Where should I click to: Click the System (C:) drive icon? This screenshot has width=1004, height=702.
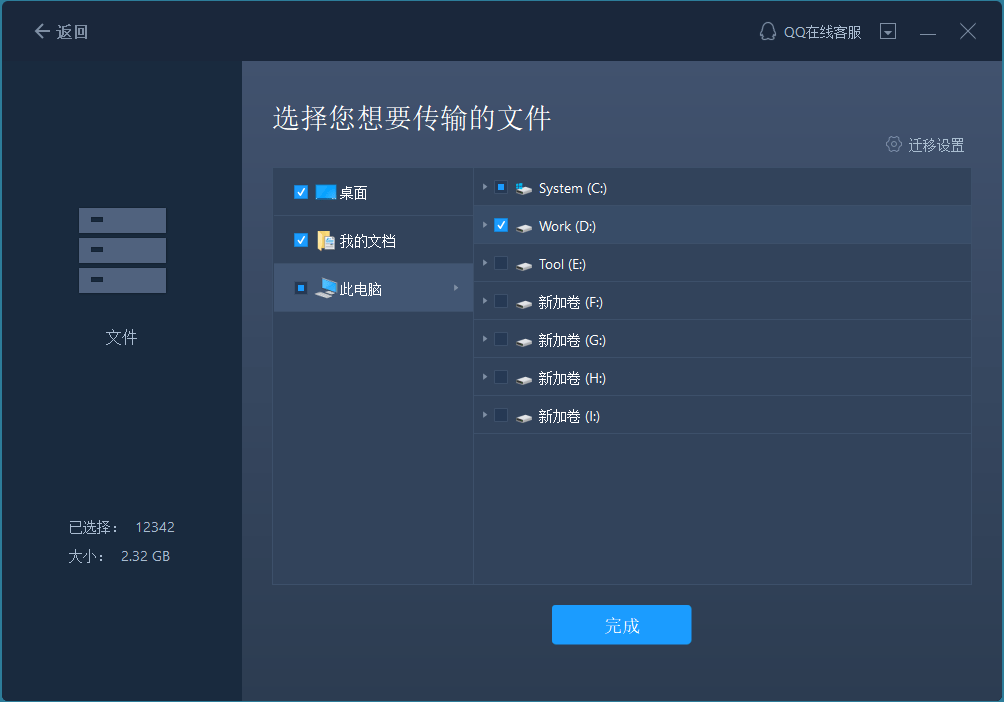[525, 188]
